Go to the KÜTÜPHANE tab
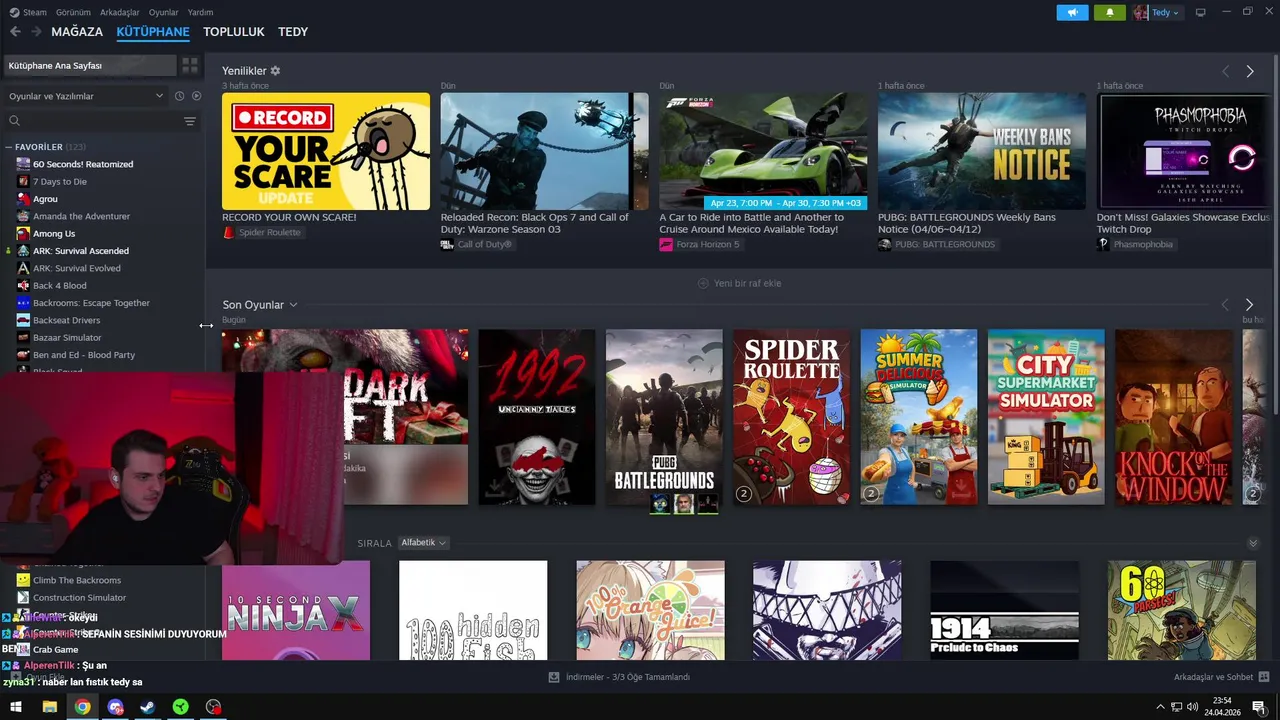 (153, 32)
